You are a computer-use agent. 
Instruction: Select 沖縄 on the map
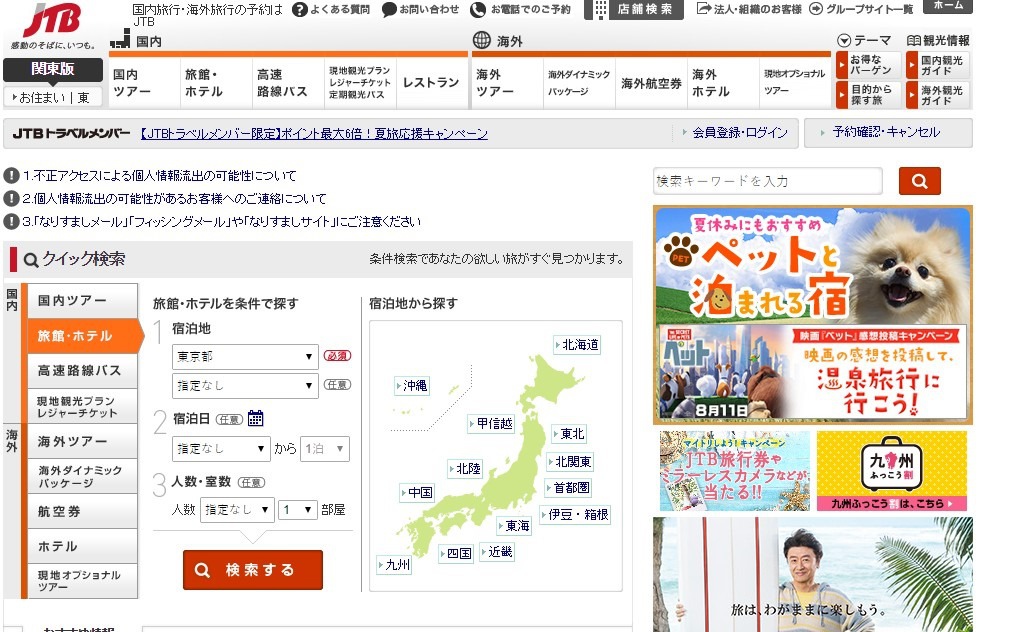411,385
